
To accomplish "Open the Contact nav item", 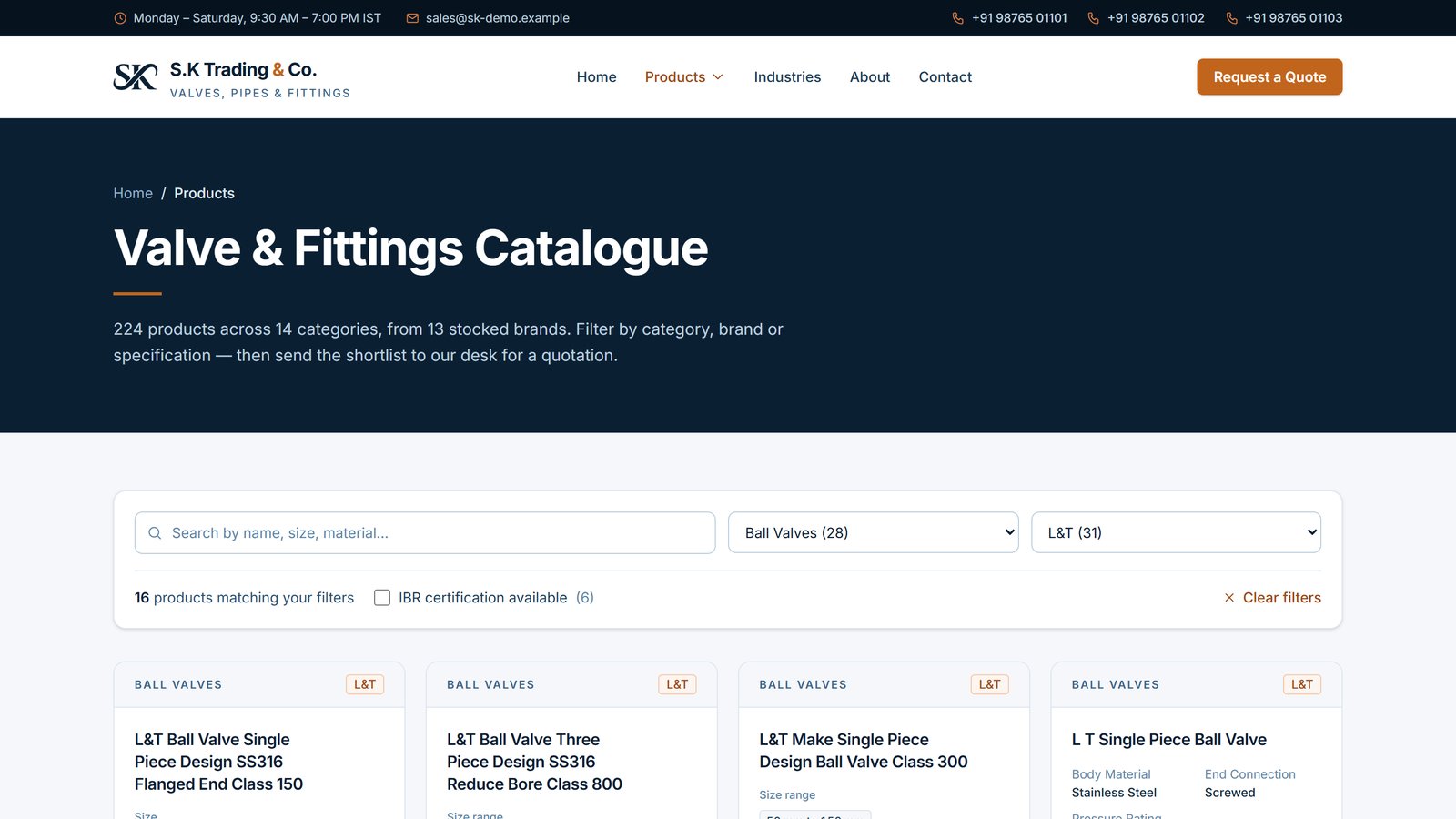I will (945, 77).
